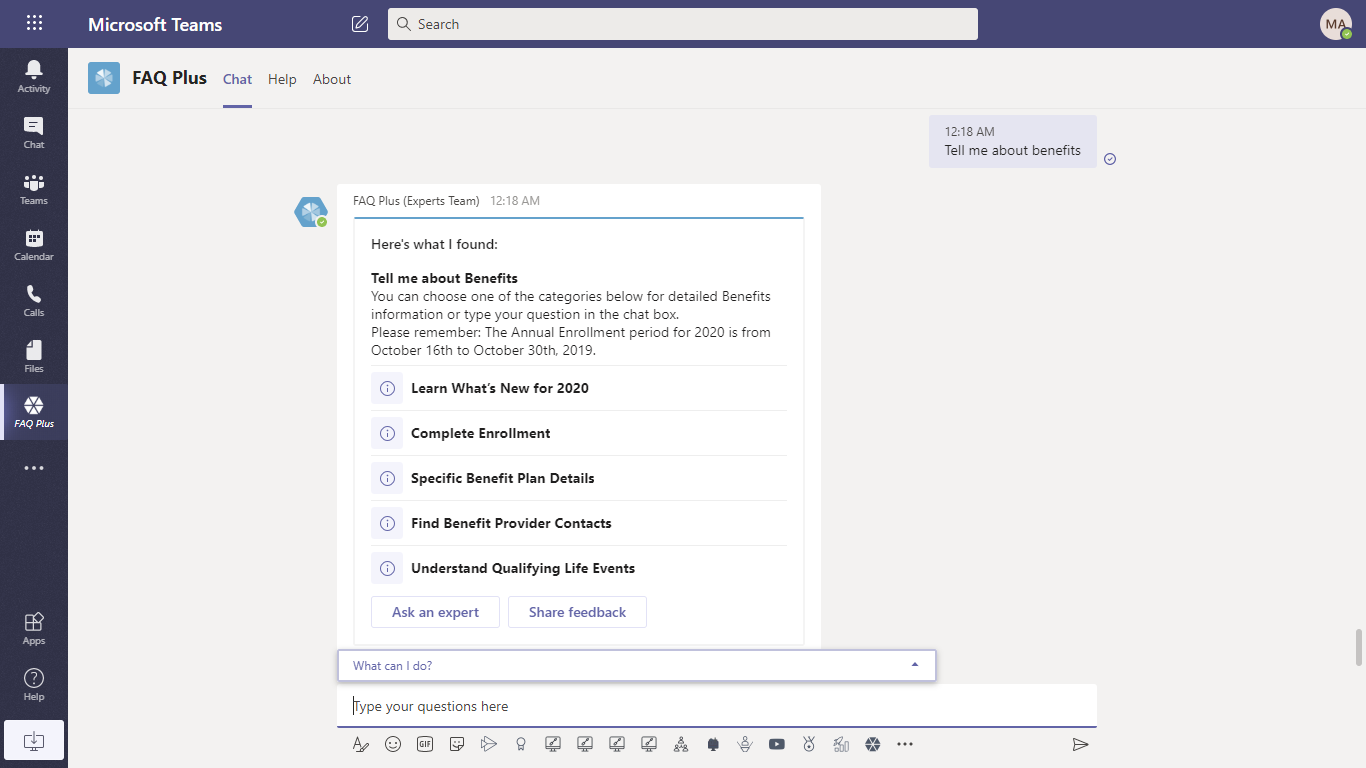The width and height of the screenshot is (1366, 768).
Task: Click the YouTube icon in compose bar
Action: [x=777, y=744]
